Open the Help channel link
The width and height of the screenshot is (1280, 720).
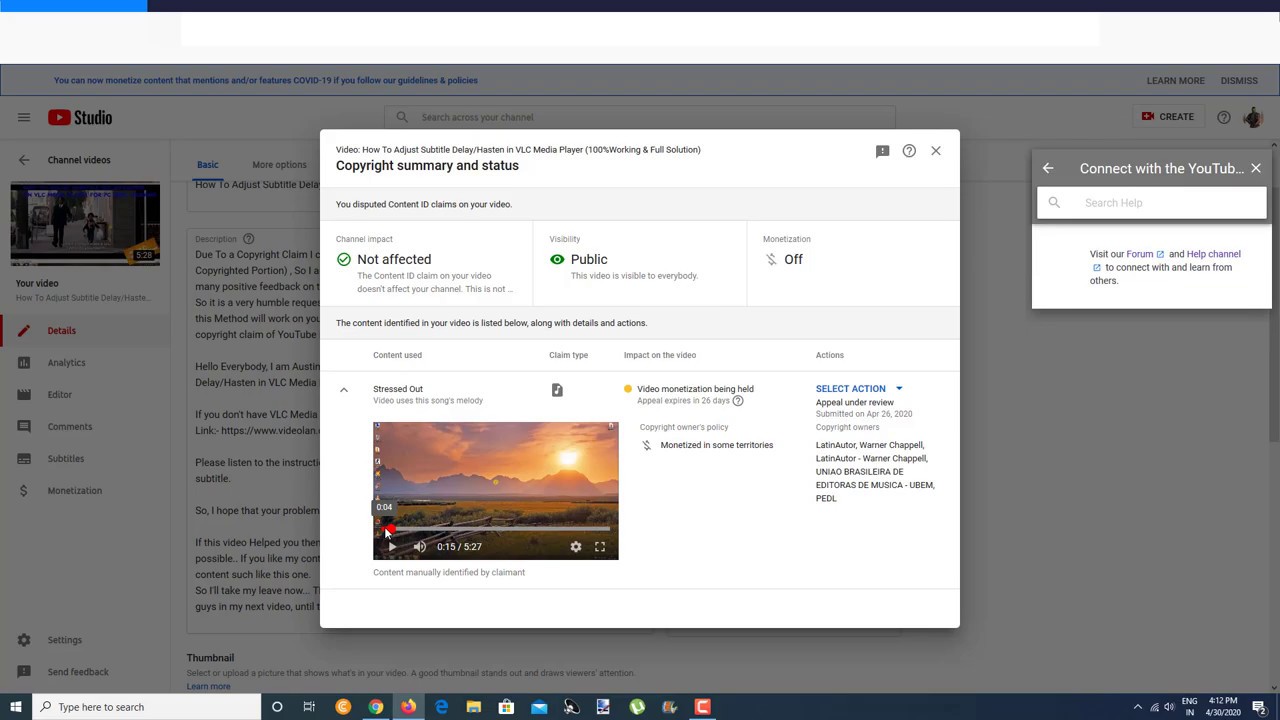tap(1213, 254)
